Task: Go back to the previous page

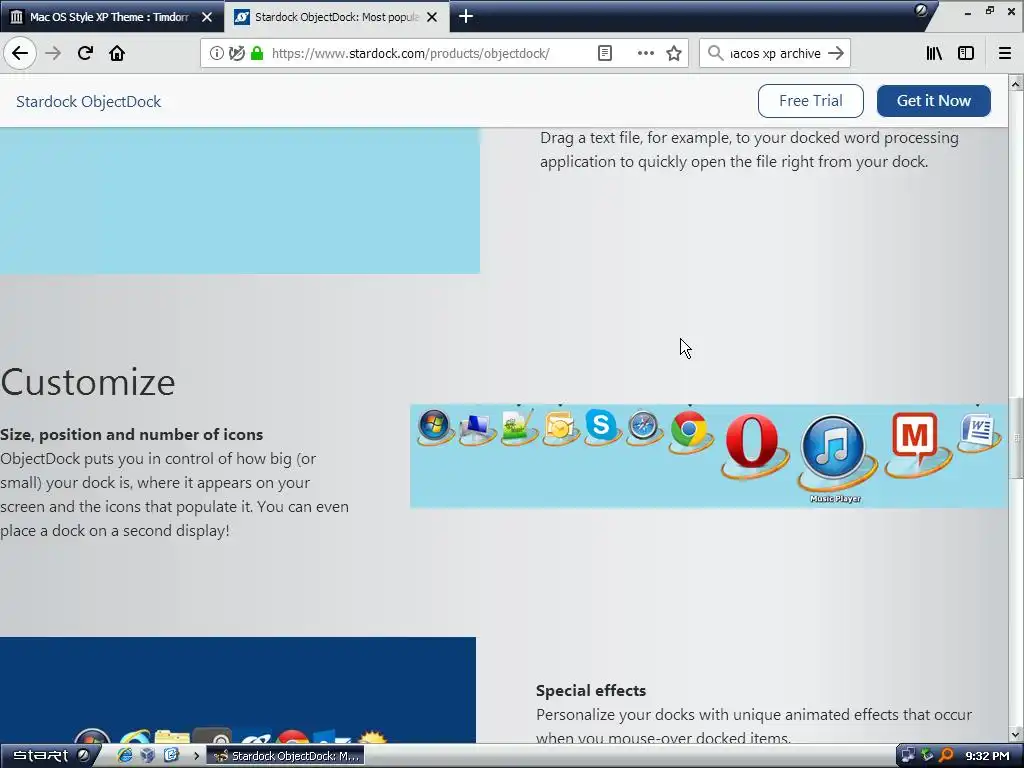Action: pyautogui.click(x=20, y=53)
